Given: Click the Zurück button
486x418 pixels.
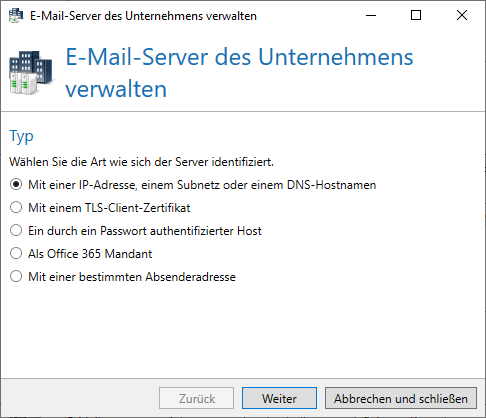Looking at the screenshot, I should pos(196,398).
